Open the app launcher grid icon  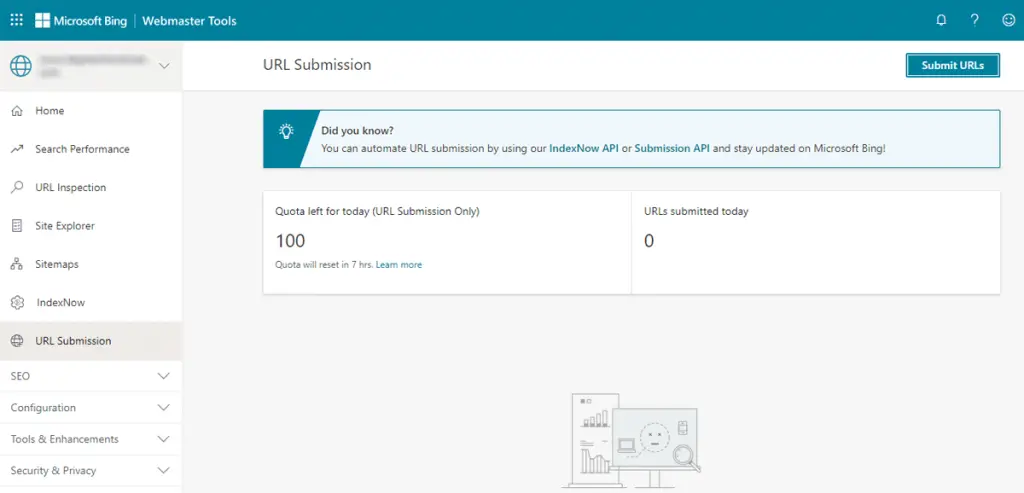17,20
